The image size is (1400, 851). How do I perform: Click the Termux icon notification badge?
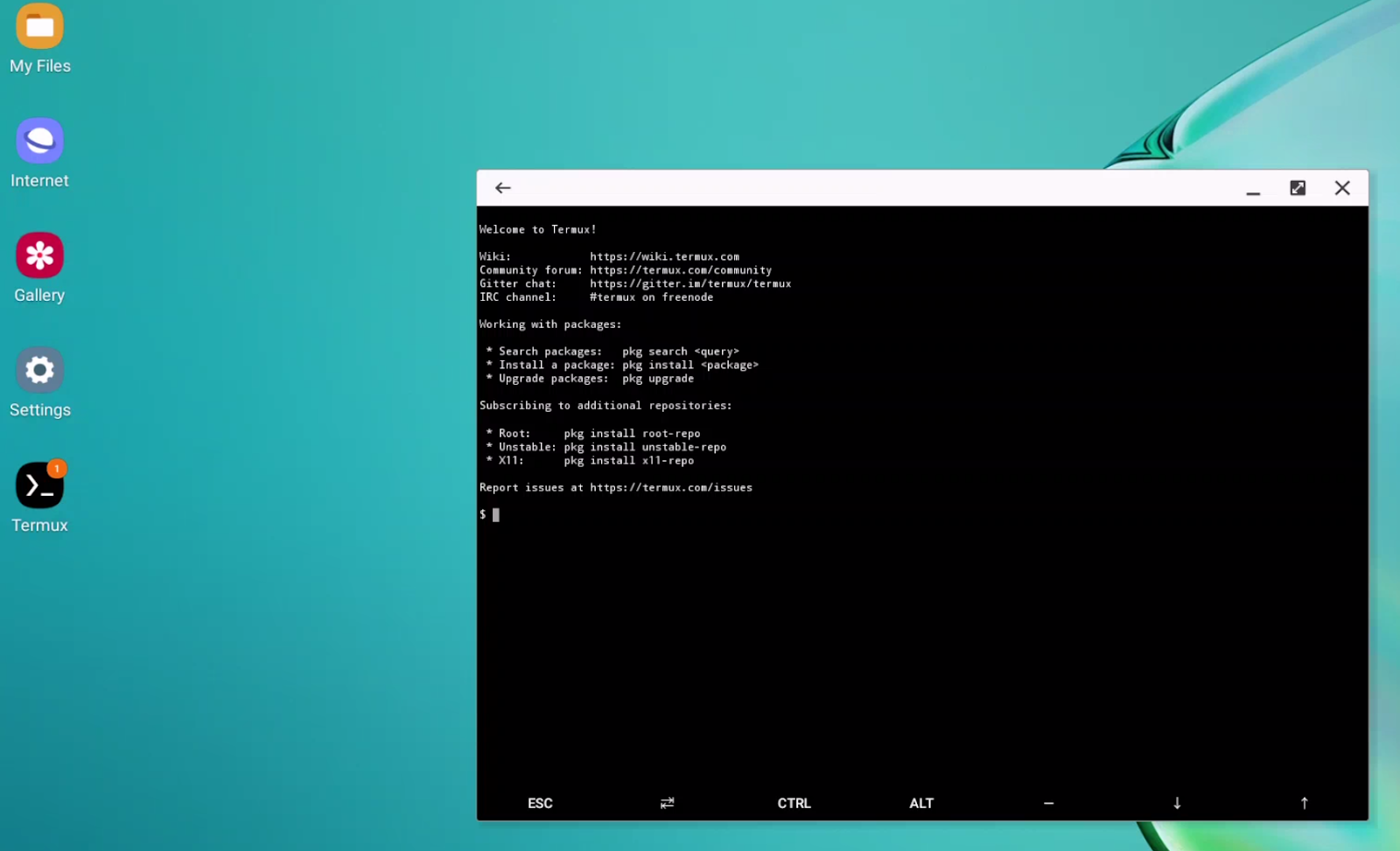[57, 469]
